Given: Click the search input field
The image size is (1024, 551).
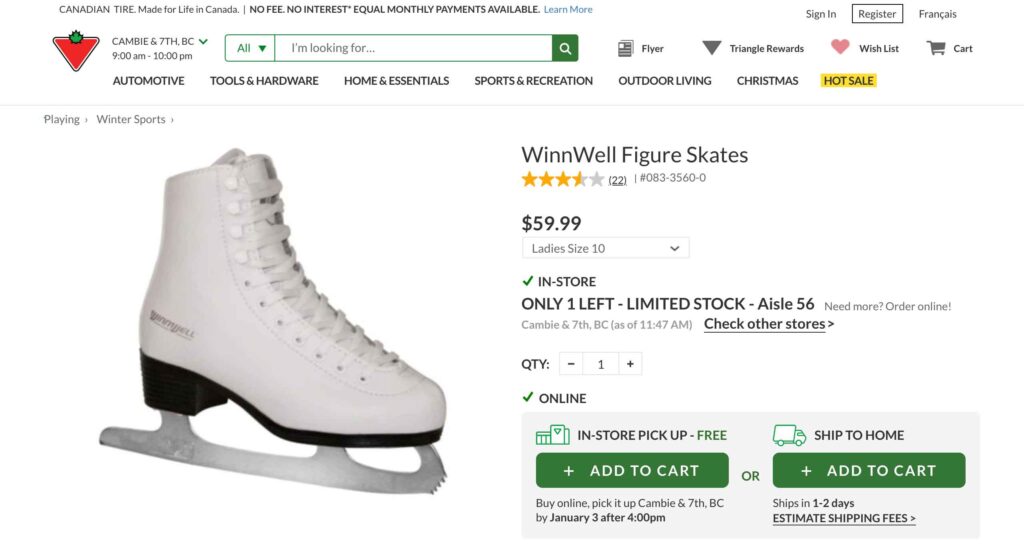Looking at the screenshot, I should [413, 48].
